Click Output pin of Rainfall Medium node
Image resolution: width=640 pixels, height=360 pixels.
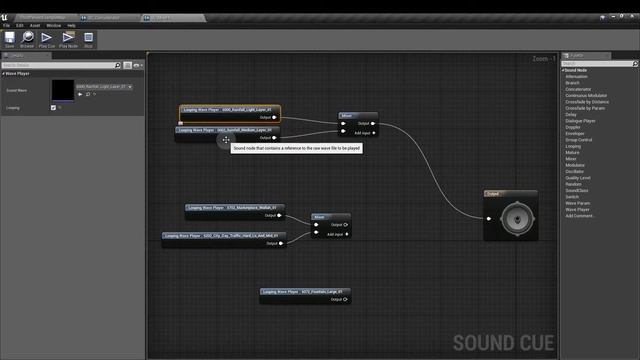(274, 138)
